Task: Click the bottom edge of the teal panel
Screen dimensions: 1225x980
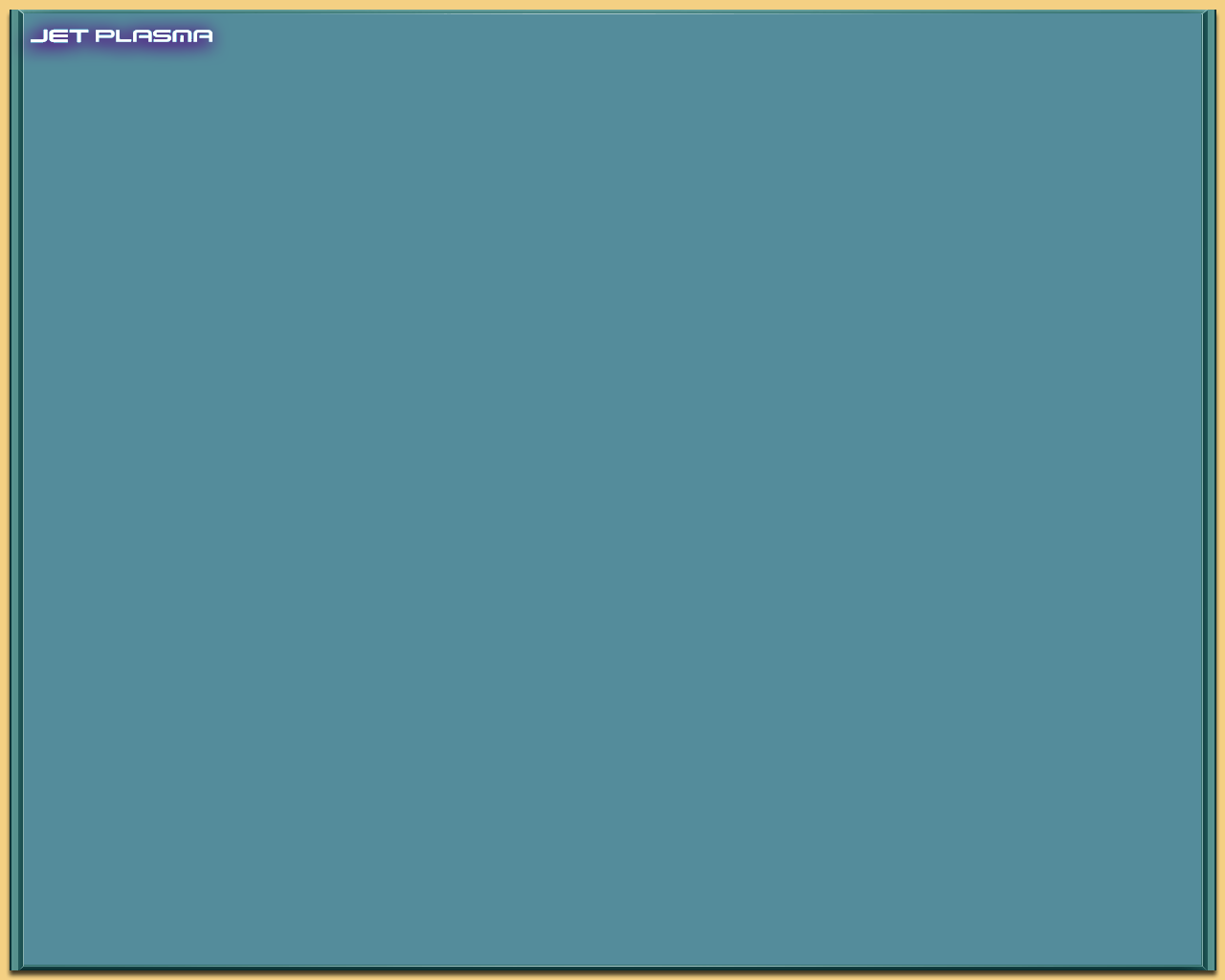Action: pyautogui.click(x=612, y=967)
